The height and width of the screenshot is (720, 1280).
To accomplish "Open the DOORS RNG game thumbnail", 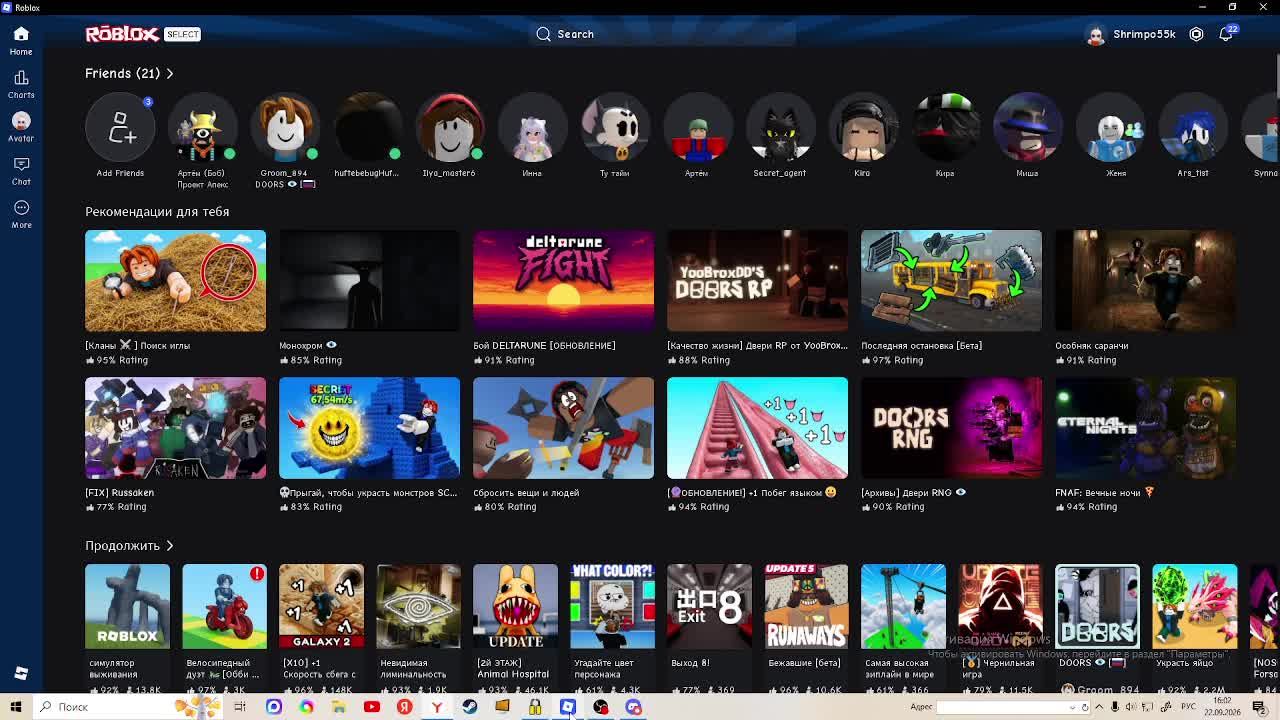I will pos(951,427).
